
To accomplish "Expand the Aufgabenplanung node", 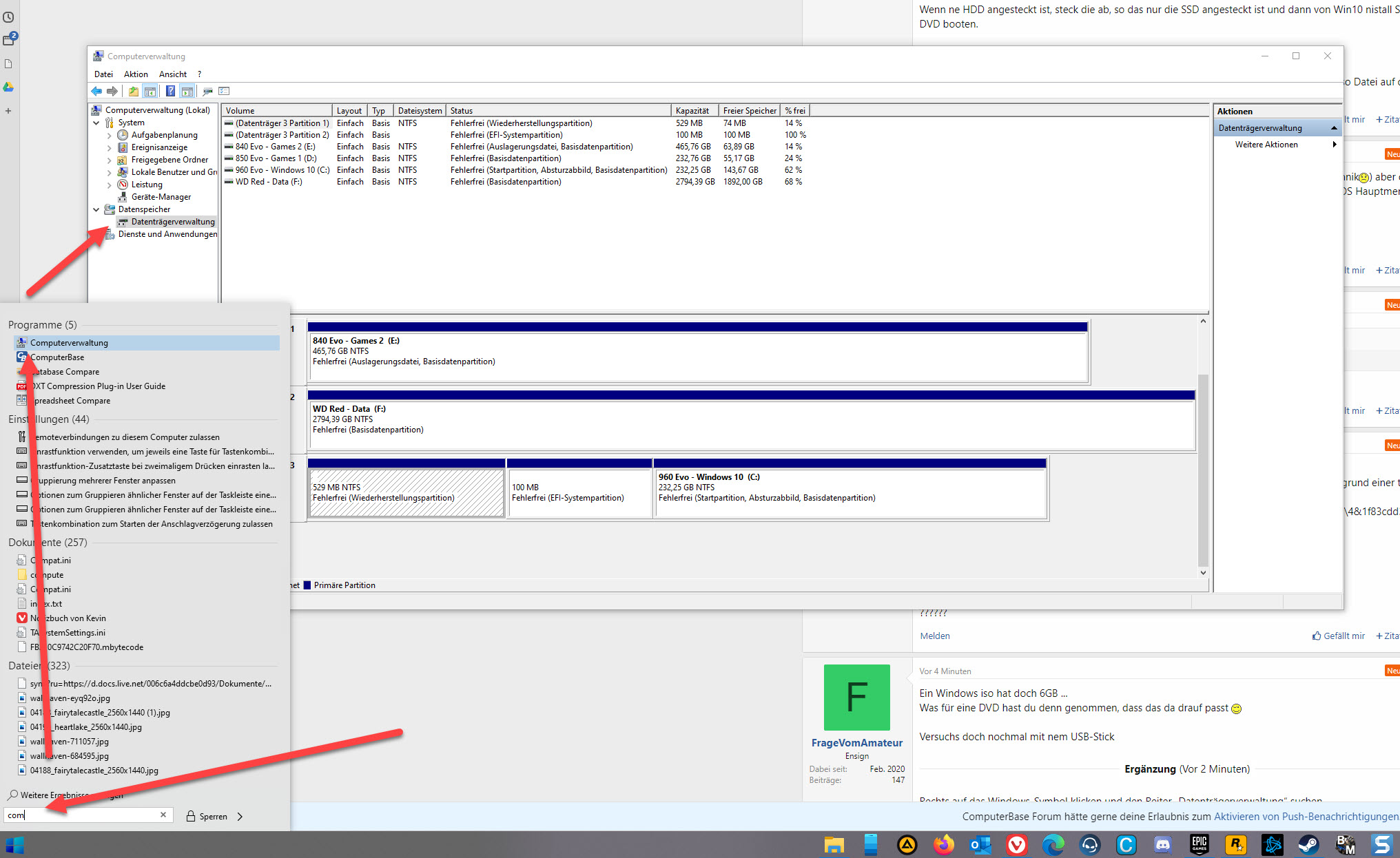I will tap(109, 135).
